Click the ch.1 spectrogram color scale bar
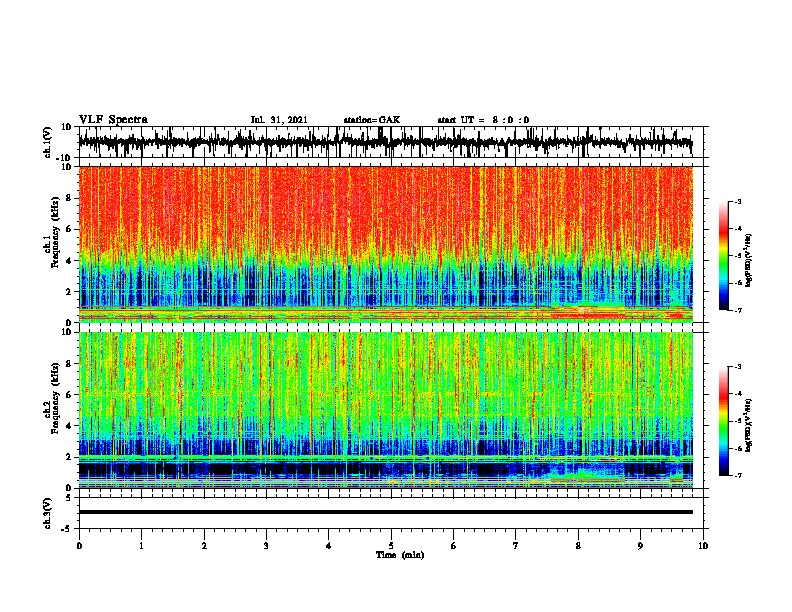 pos(724,256)
